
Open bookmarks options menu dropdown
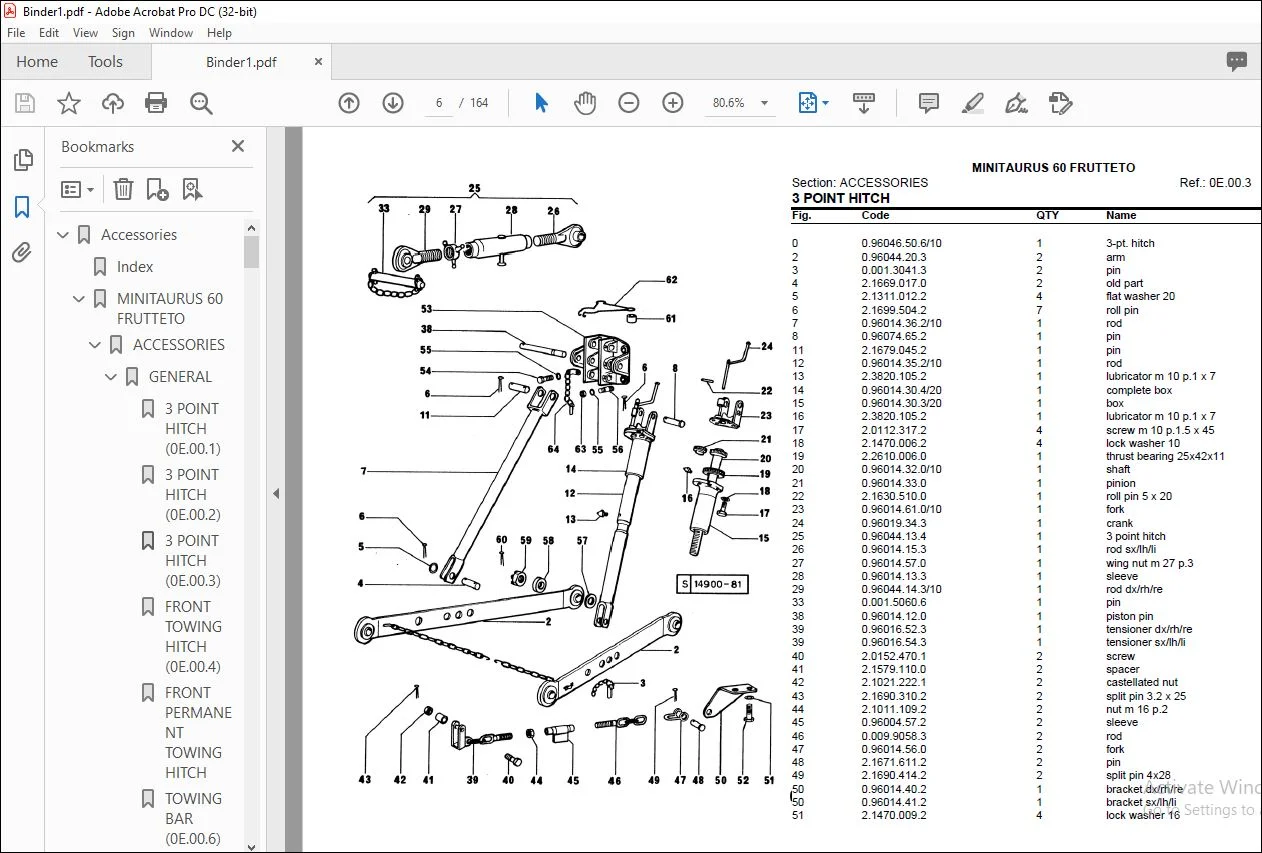click(x=77, y=189)
